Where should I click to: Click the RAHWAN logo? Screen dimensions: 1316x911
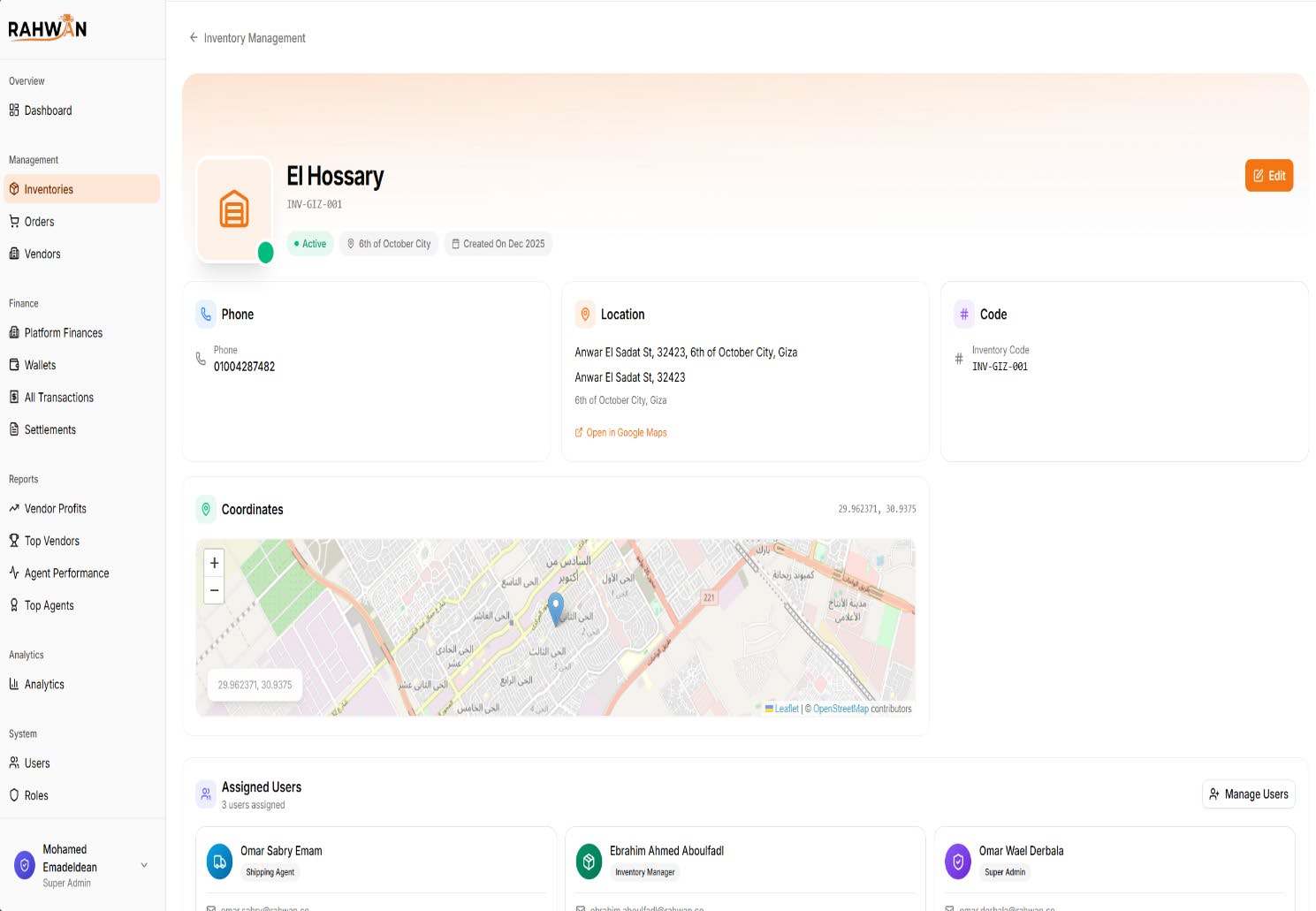(x=48, y=28)
